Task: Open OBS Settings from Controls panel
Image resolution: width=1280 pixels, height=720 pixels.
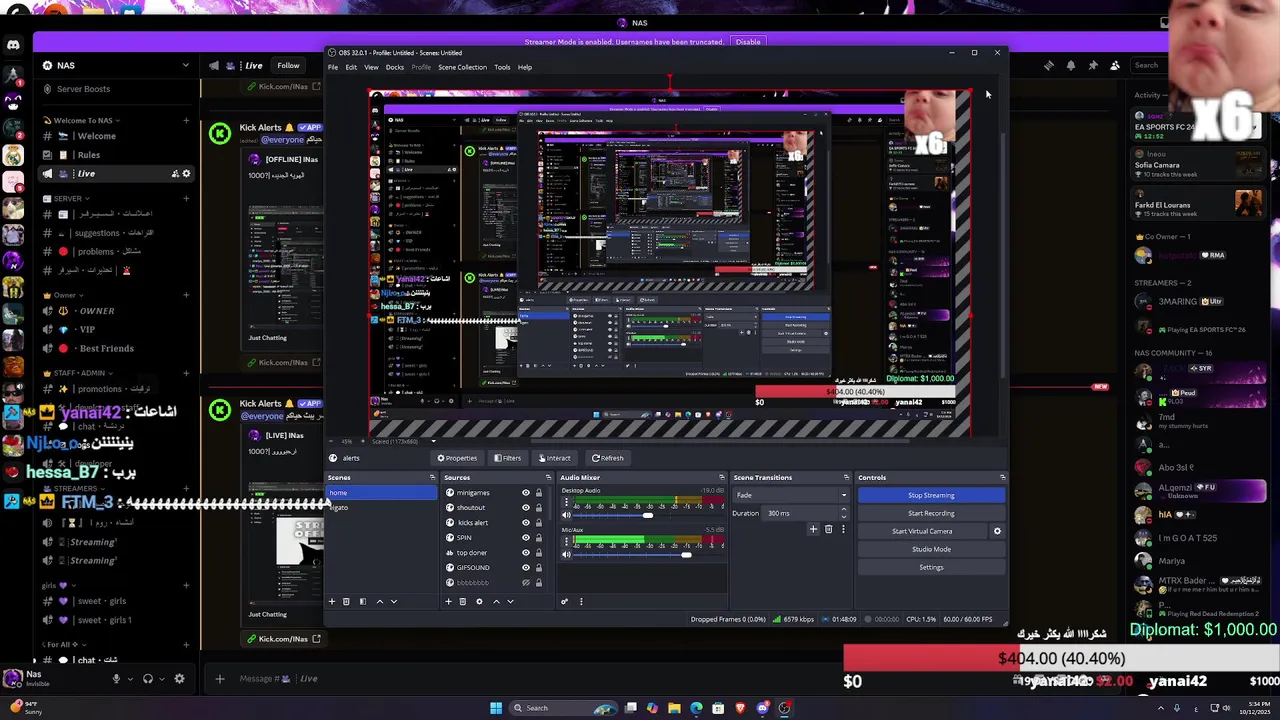Action: (931, 567)
